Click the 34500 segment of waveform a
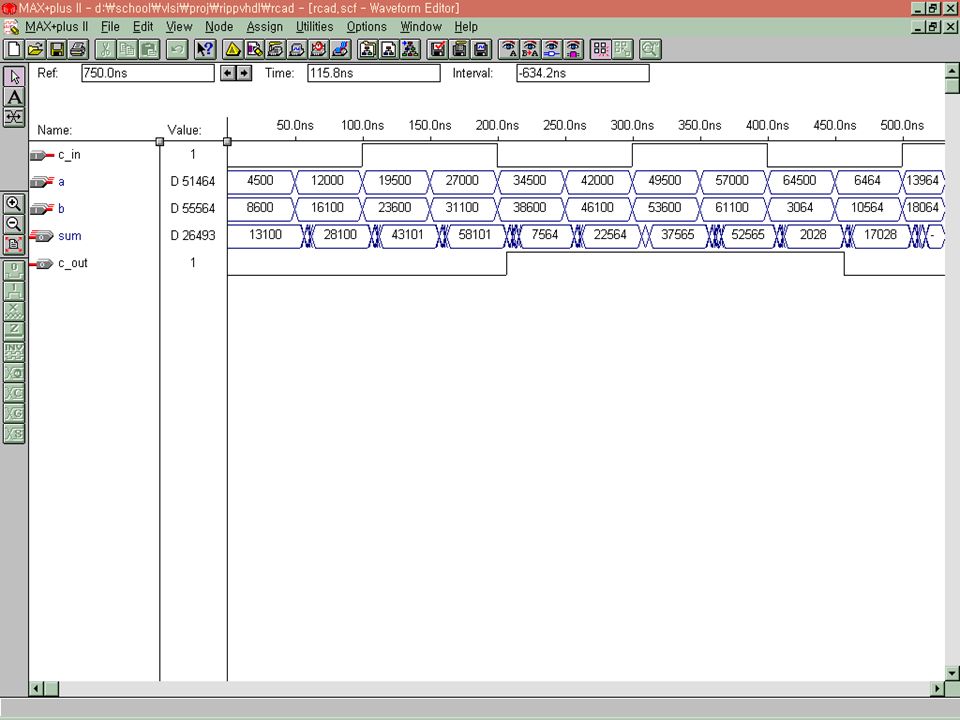The image size is (960, 720). click(x=530, y=181)
